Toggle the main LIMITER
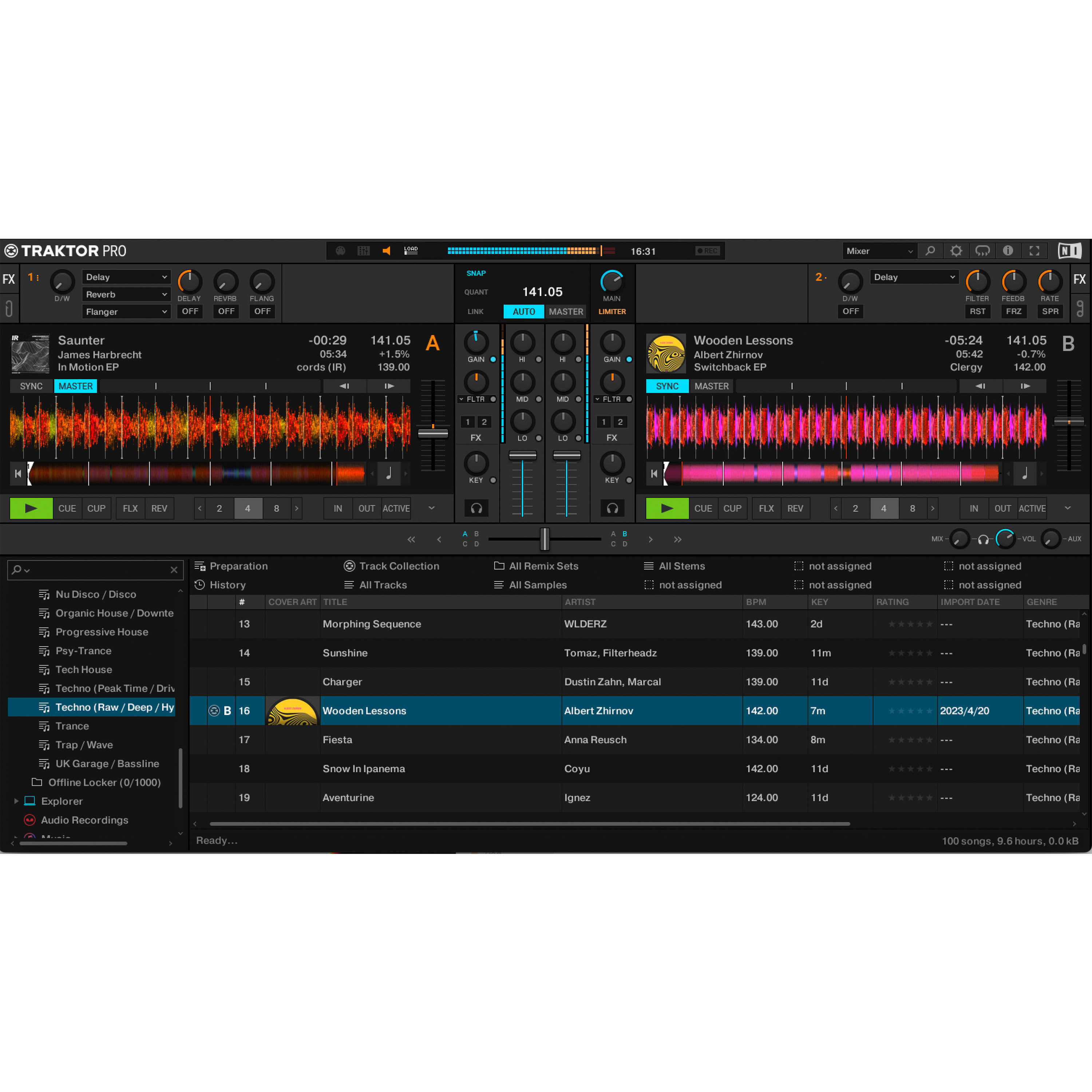Screen dimensions: 1092x1092 tap(612, 312)
